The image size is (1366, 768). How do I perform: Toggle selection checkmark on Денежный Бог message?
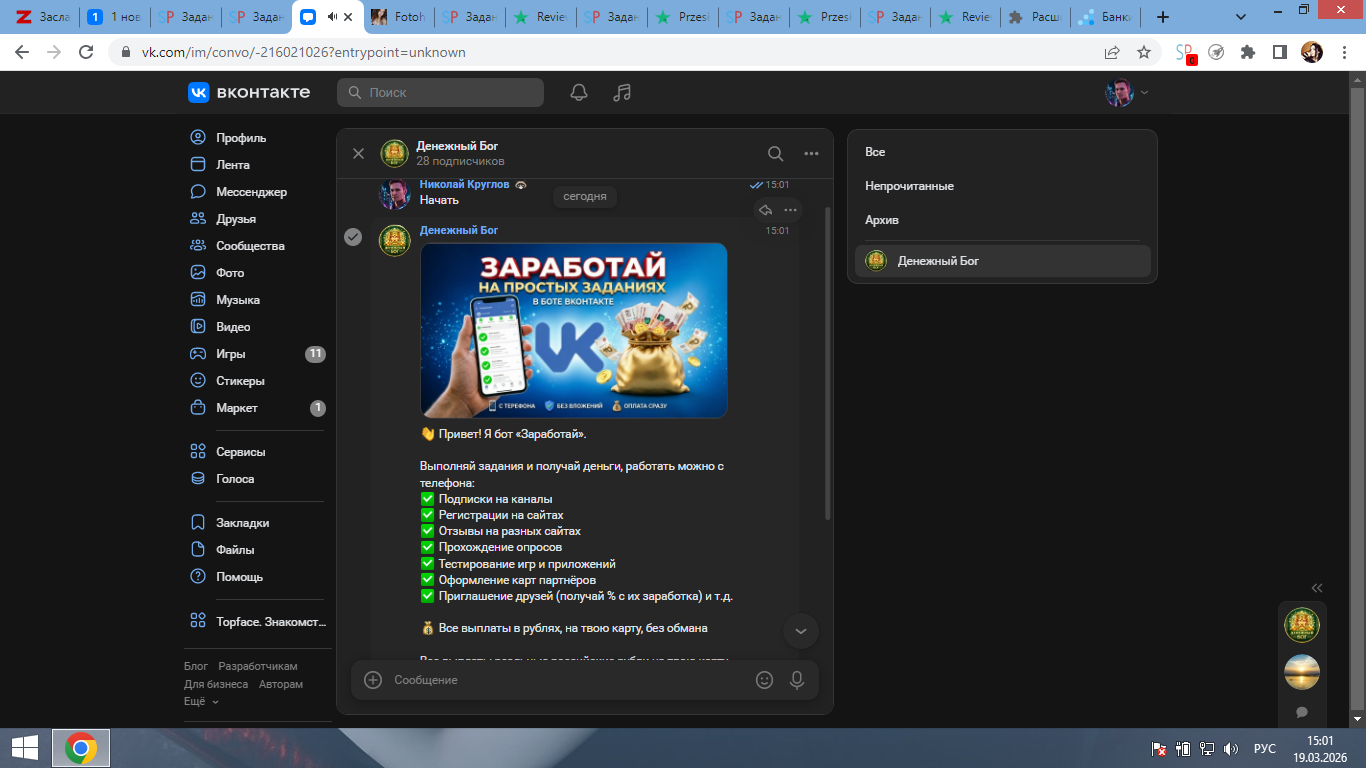(353, 237)
